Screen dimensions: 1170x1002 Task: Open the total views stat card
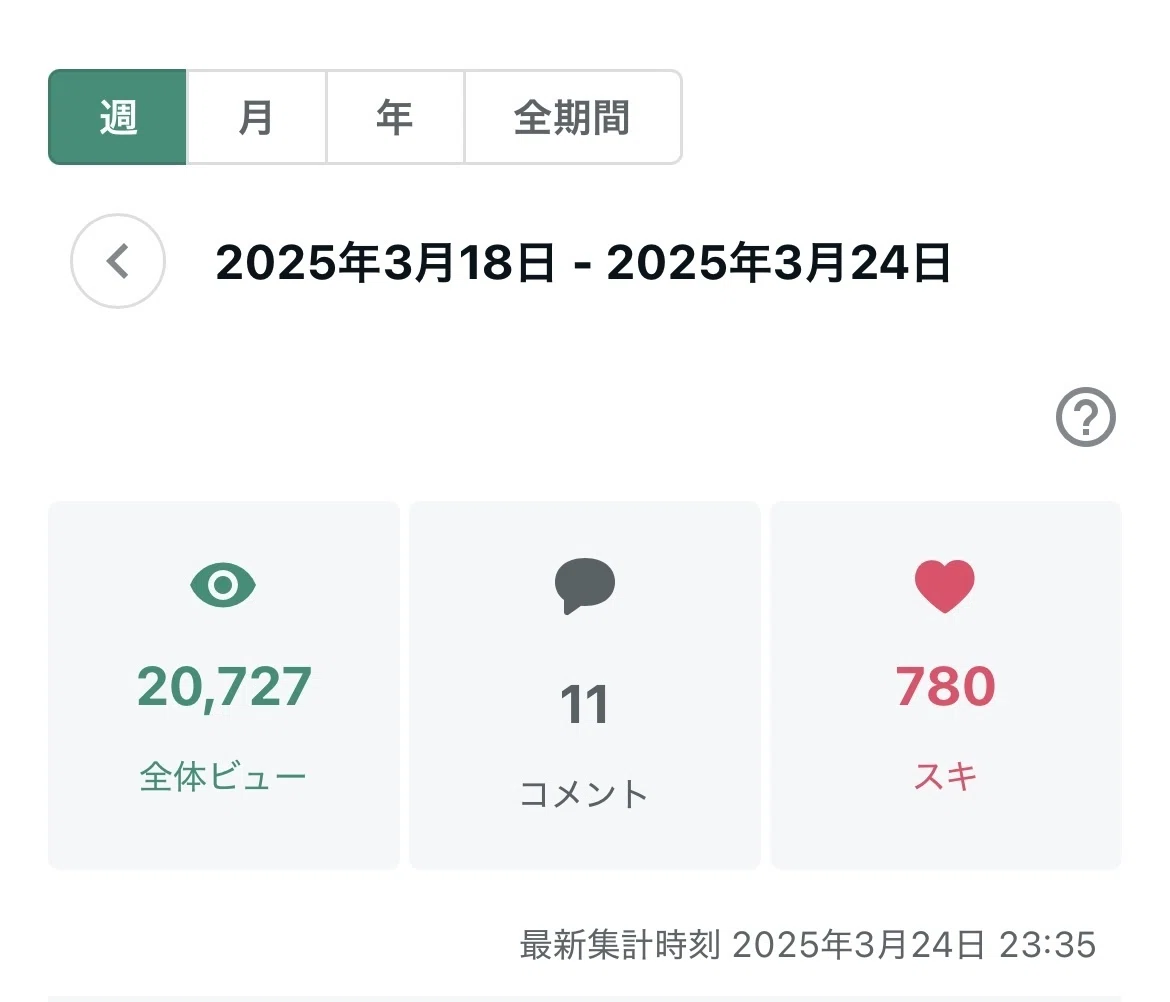click(x=224, y=685)
